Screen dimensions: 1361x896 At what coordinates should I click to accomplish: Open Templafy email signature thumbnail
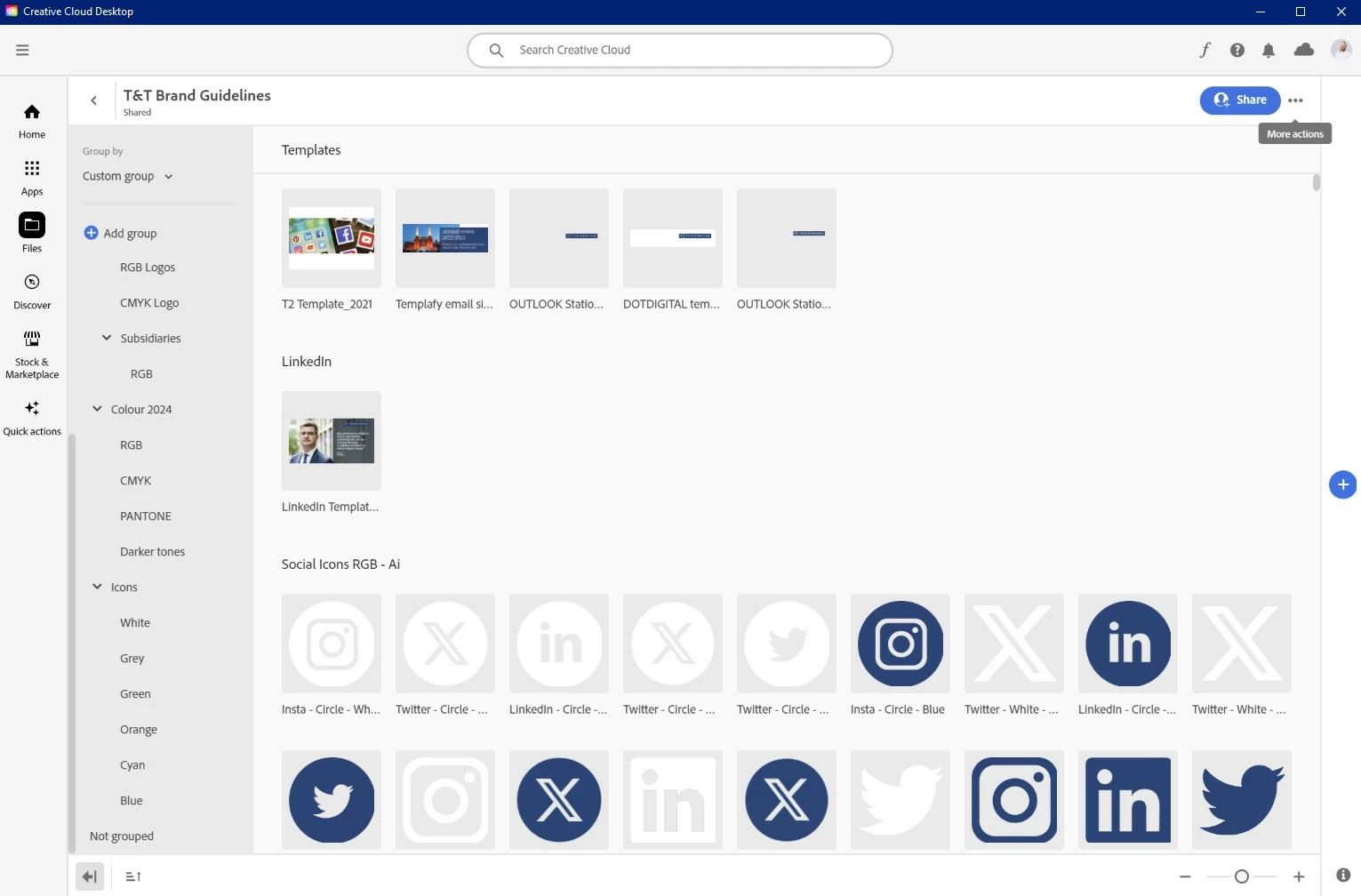coord(445,238)
